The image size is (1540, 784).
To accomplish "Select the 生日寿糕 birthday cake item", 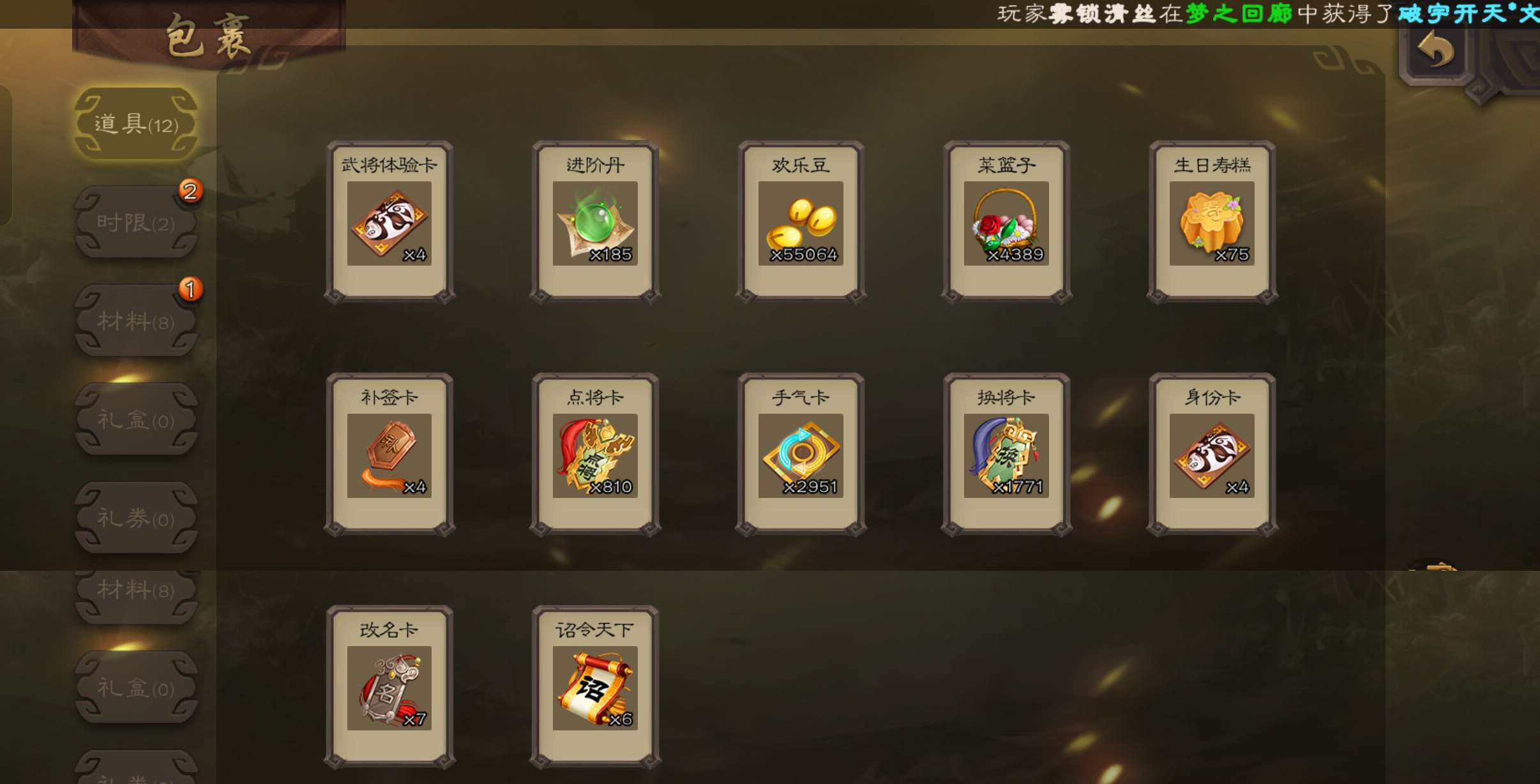I will tap(1212, 222).
